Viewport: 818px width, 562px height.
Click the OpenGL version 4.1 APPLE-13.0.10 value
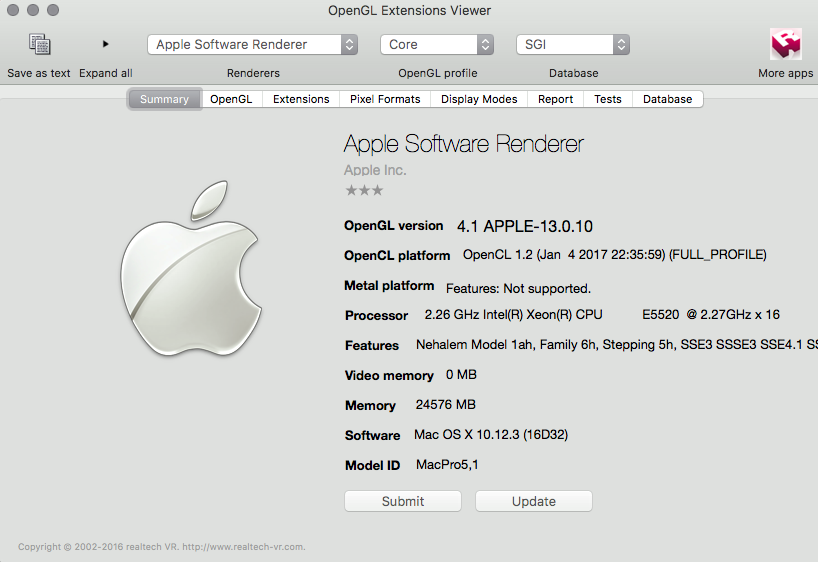525,226
